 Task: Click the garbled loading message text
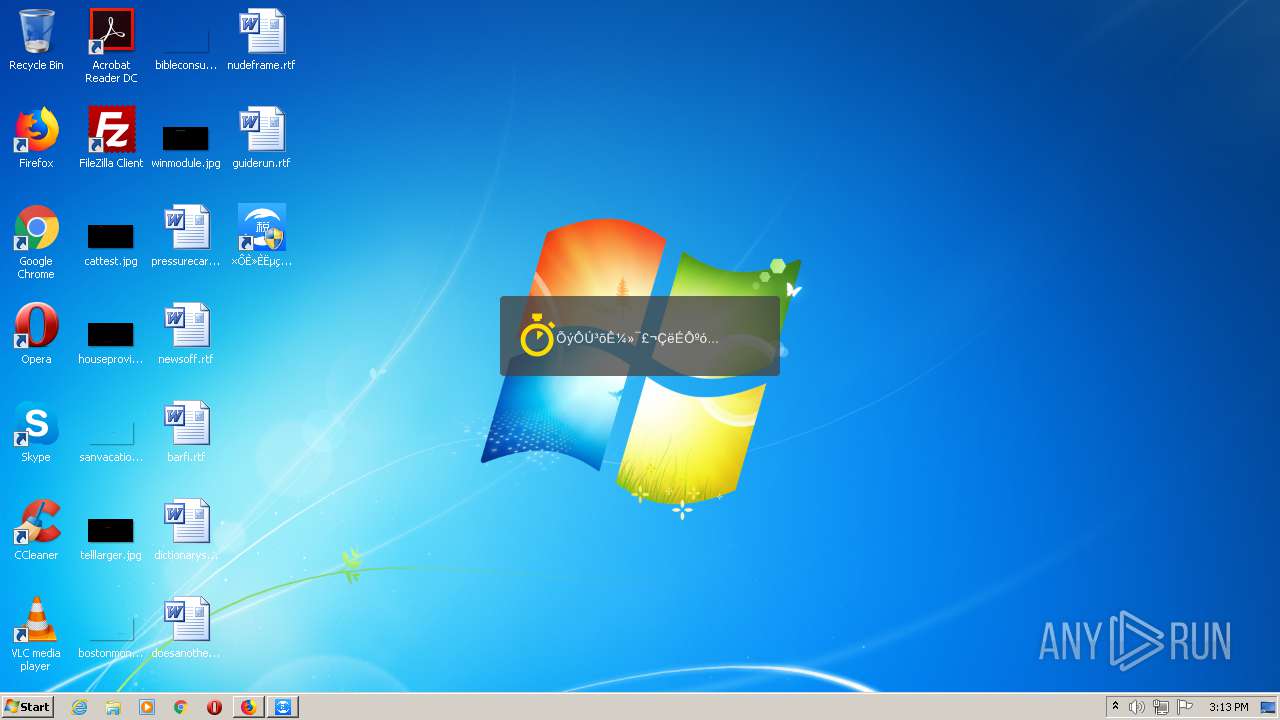coord(637,338)
